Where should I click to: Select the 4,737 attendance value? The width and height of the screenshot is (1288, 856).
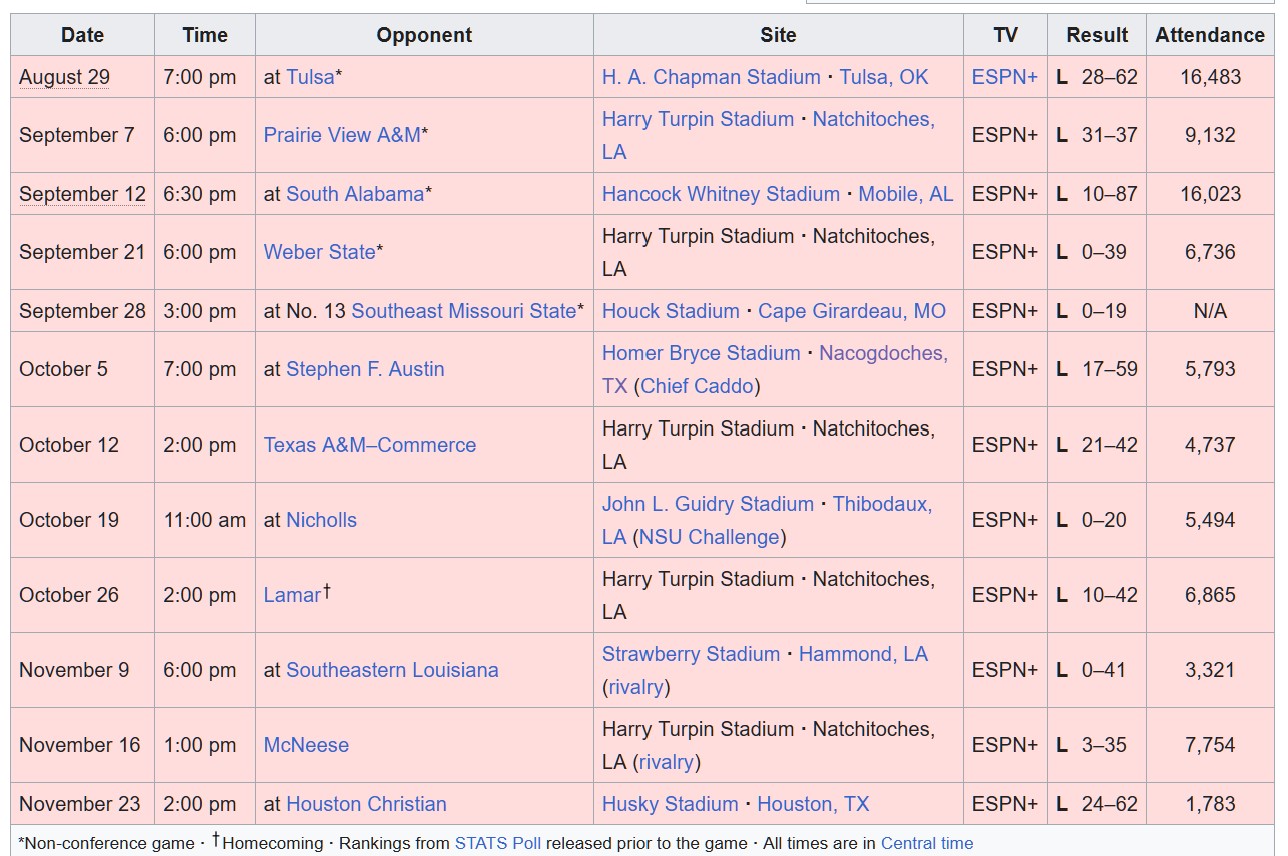[x=1210, y=445]
